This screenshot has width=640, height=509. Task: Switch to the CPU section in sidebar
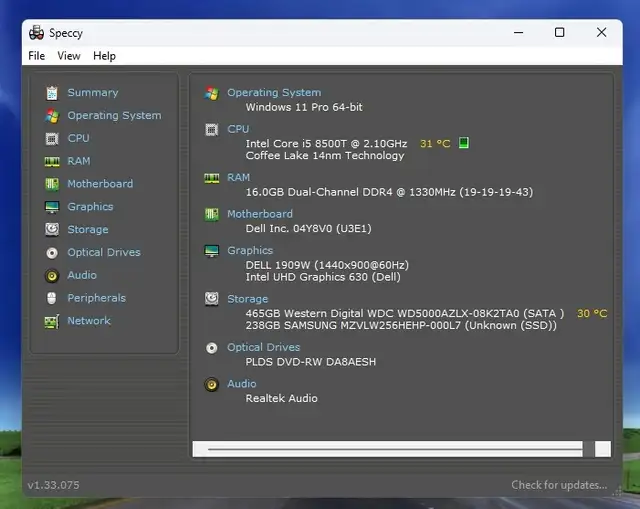78,138
